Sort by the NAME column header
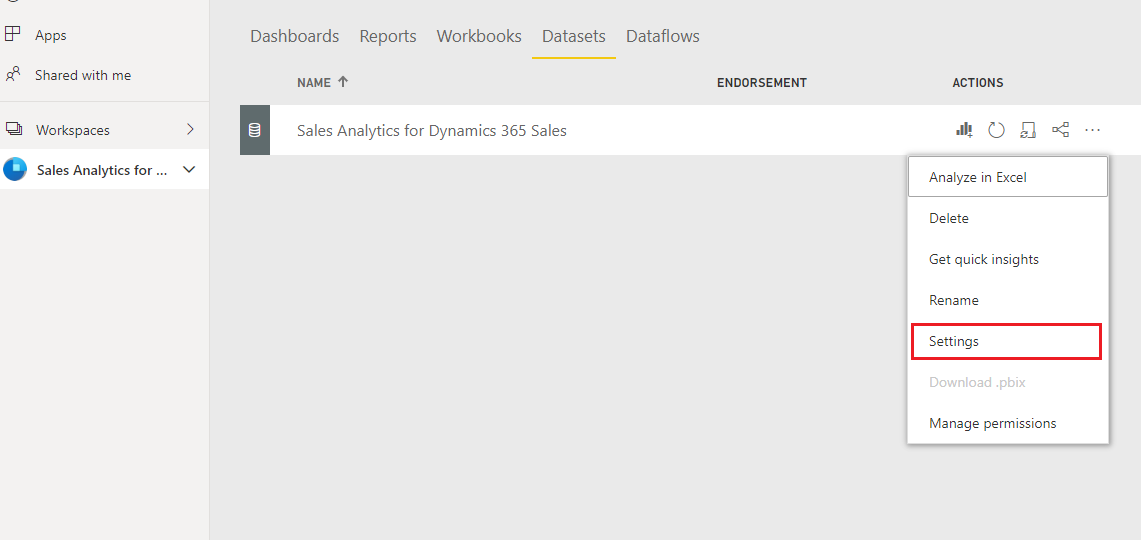 [x=314, y=83]
